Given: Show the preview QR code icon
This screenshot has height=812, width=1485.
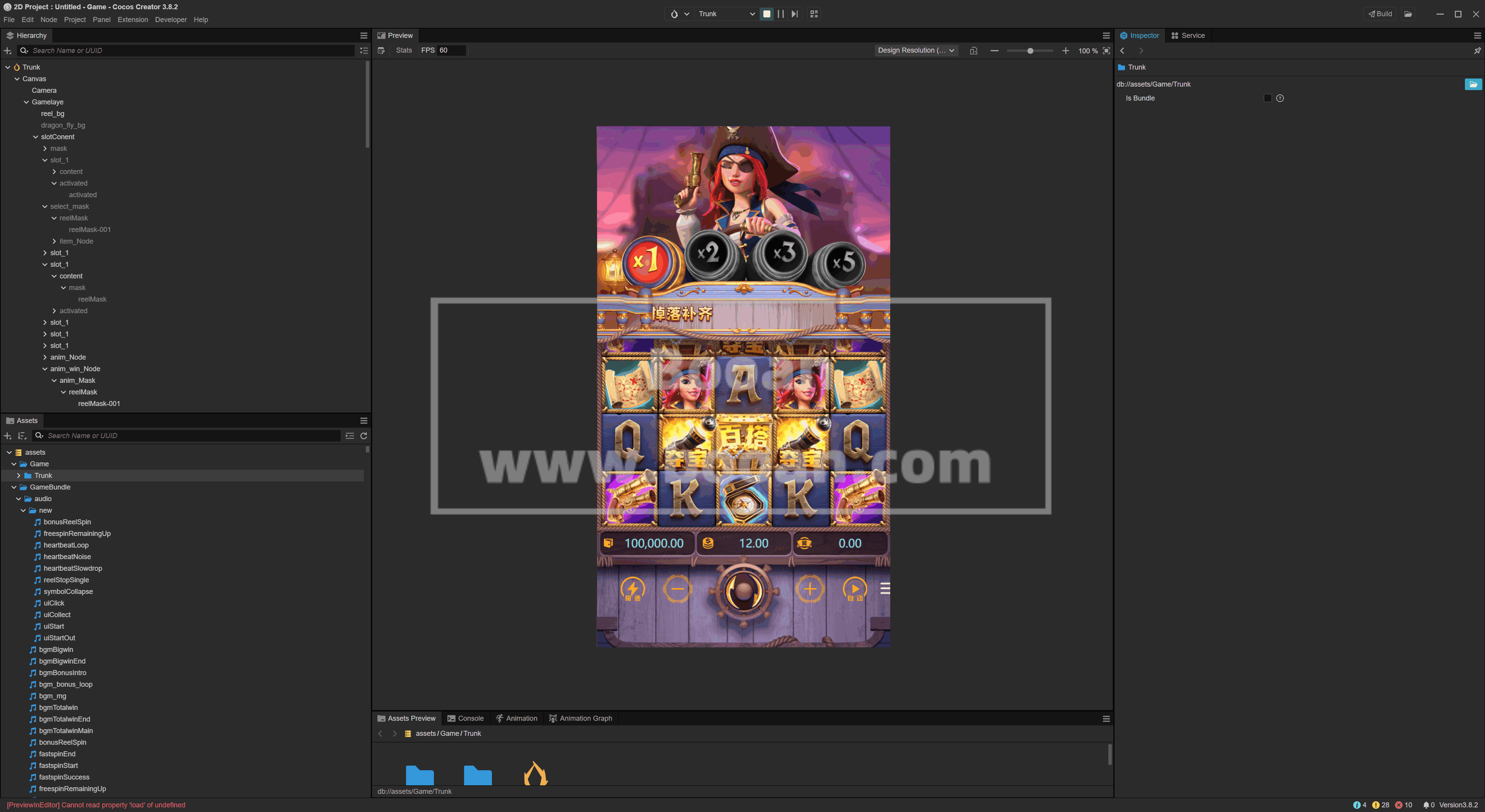Looking at the screenshot, I should click(814, 14).
